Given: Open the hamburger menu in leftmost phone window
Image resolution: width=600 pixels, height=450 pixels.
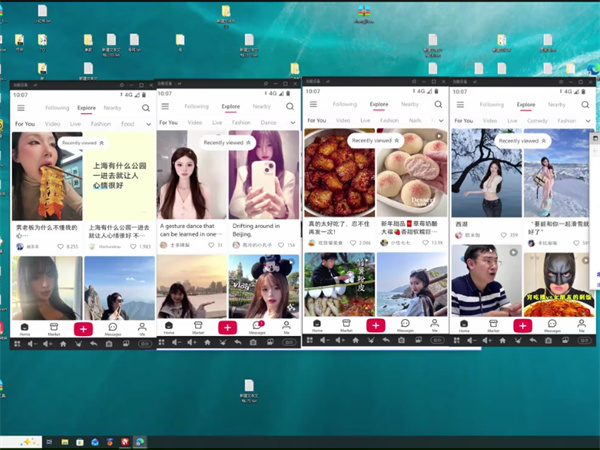Looking at the screenshot, I should pos(21,108).
